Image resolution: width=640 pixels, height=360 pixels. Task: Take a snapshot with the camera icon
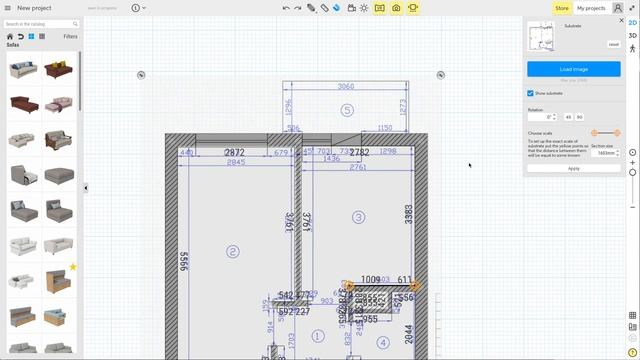pyautogui.click(x=396, y=8)
